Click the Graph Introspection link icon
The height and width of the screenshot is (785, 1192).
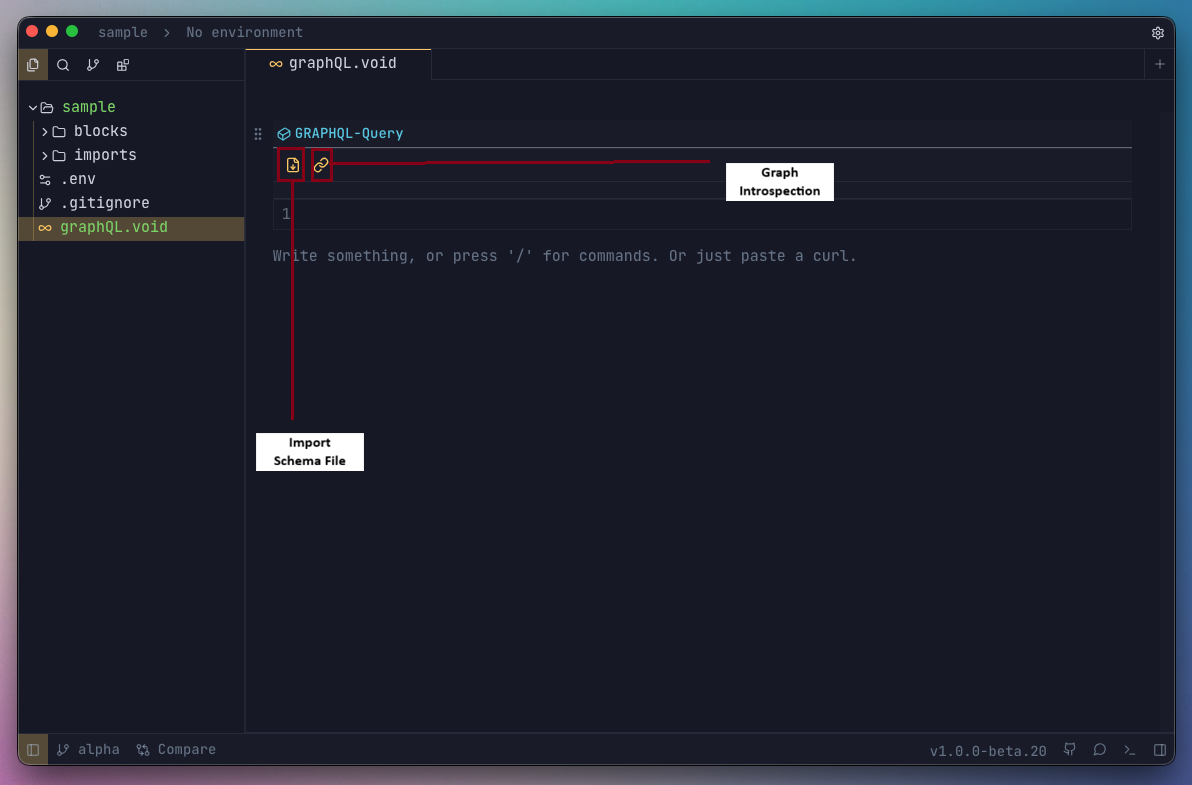pos(321,165)
